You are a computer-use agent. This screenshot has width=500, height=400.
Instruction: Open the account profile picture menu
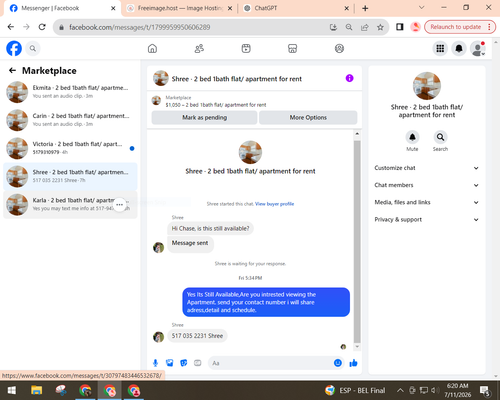click(x=478, y=49)
